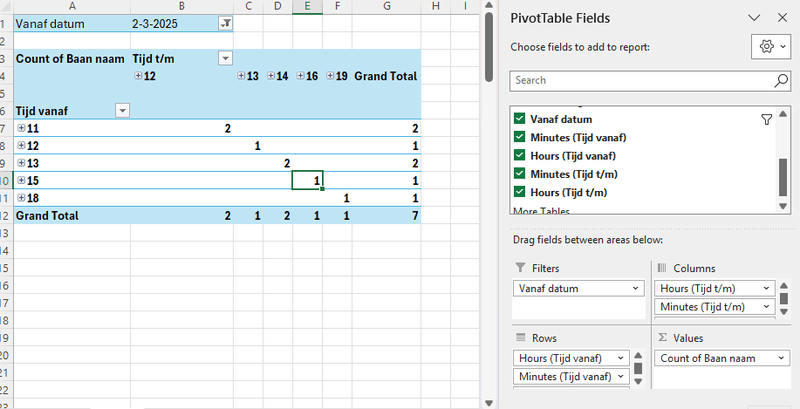Click the More Tables link
The image size is (800, 409).
541,211
